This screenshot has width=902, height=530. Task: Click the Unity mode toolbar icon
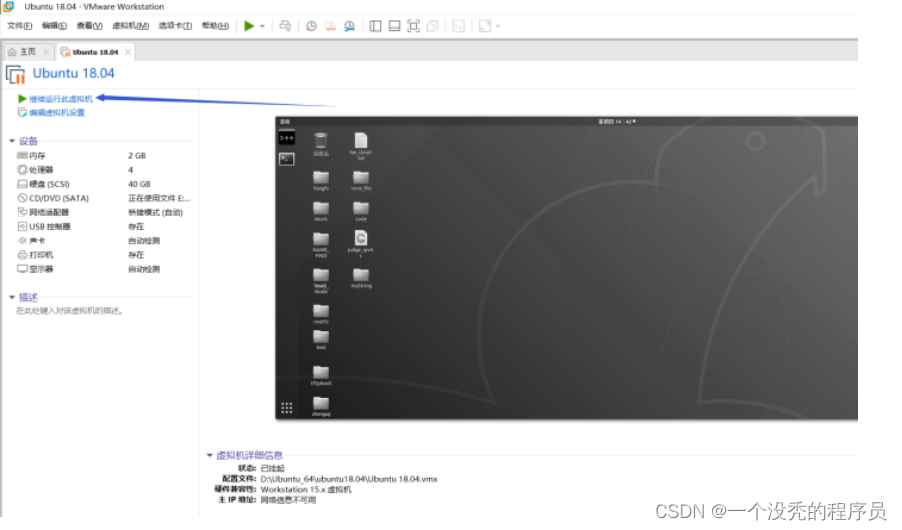[x=433, y=26]
